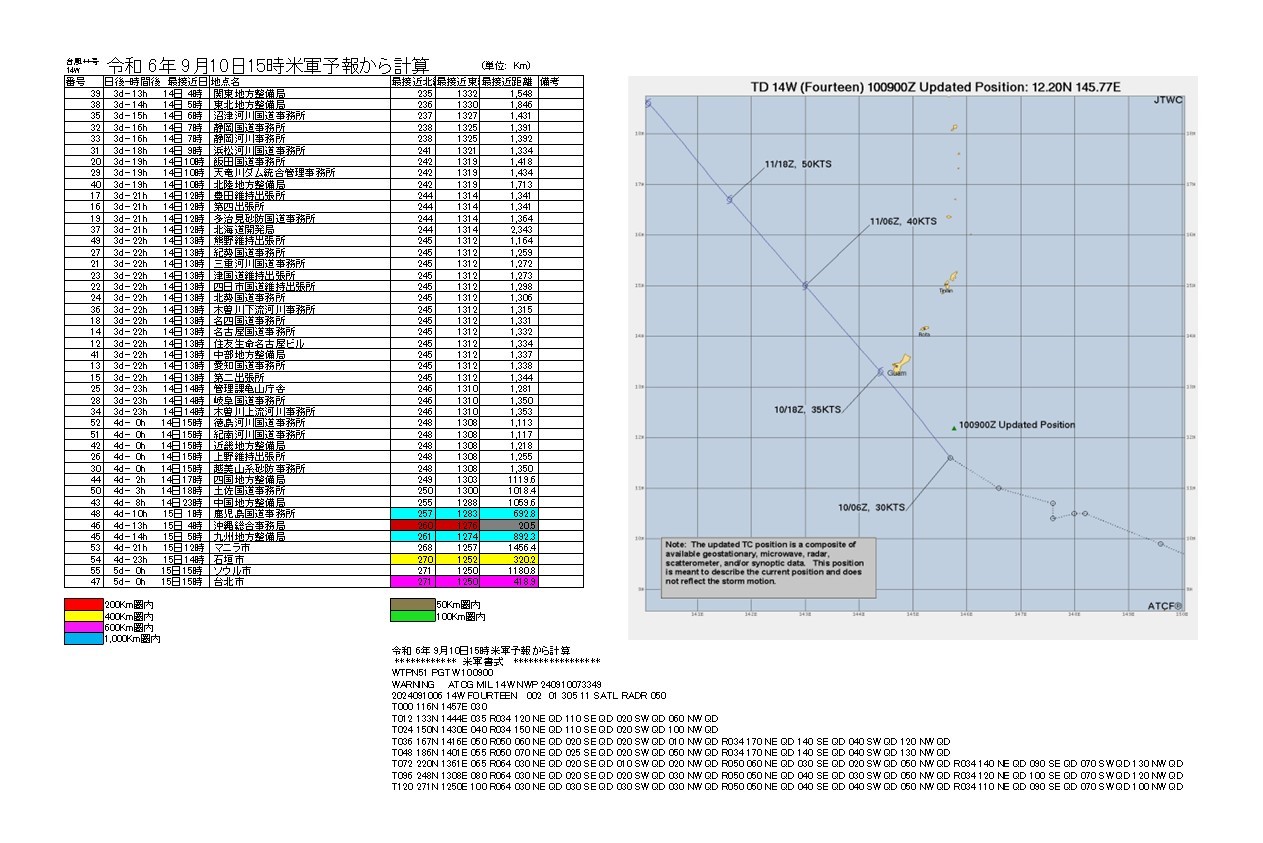Click the red 200Km圏内 legend swatch
Viewport: 1263px width, 843px height.
(83, 604)
